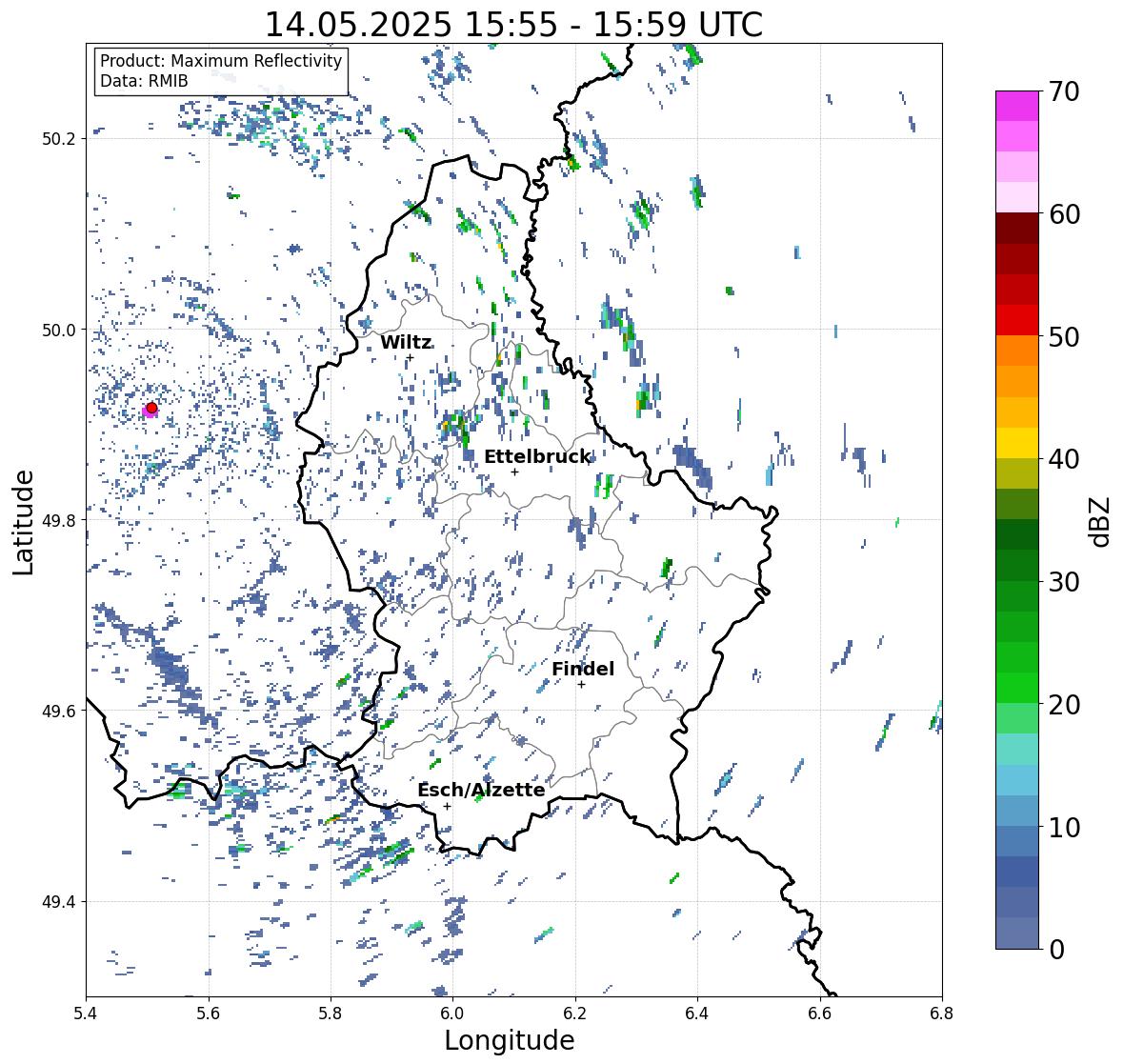Click the Esch/Alzette station cross marker
The image size is (1123, 1064).
(447, 806)
